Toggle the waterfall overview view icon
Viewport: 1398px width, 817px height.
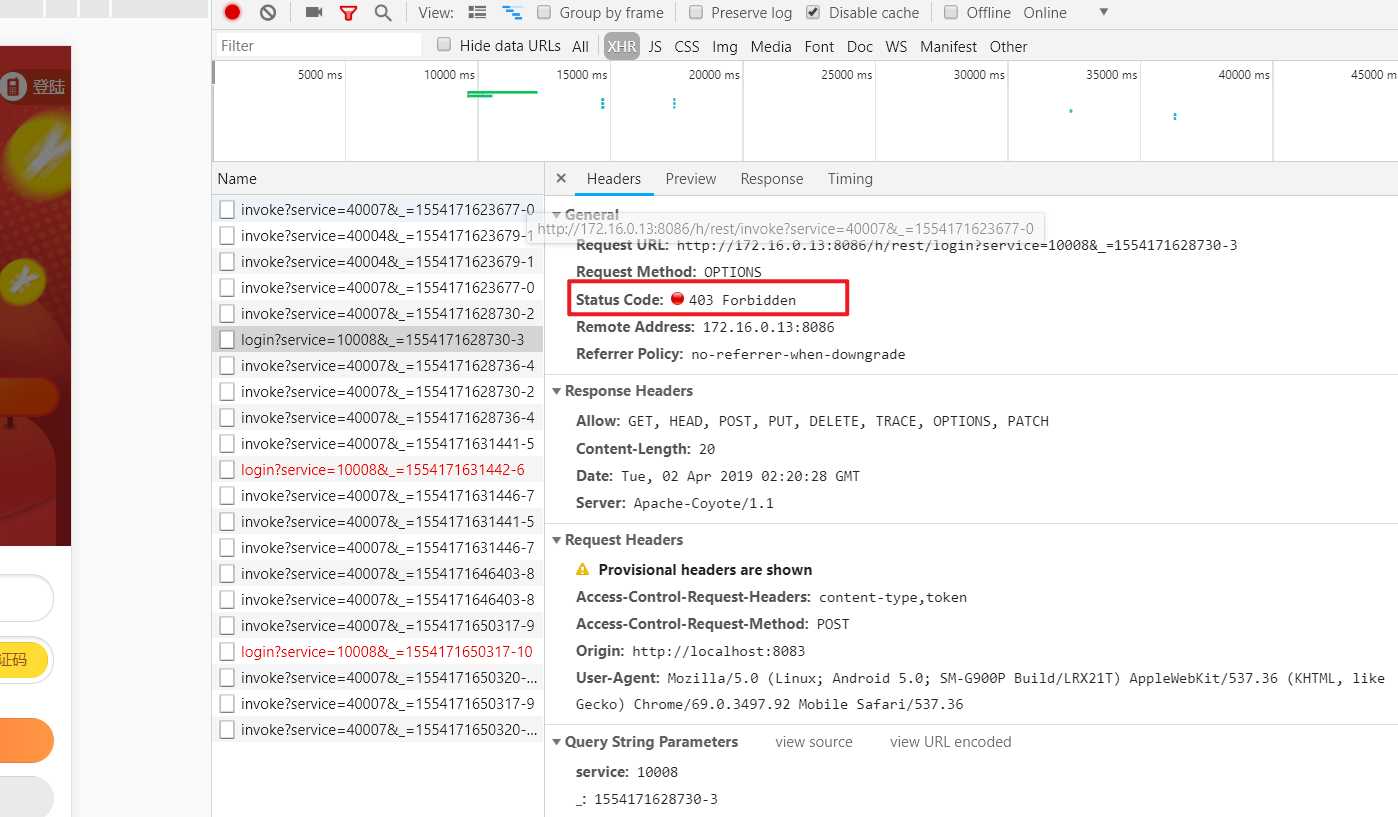coord(512,13)
